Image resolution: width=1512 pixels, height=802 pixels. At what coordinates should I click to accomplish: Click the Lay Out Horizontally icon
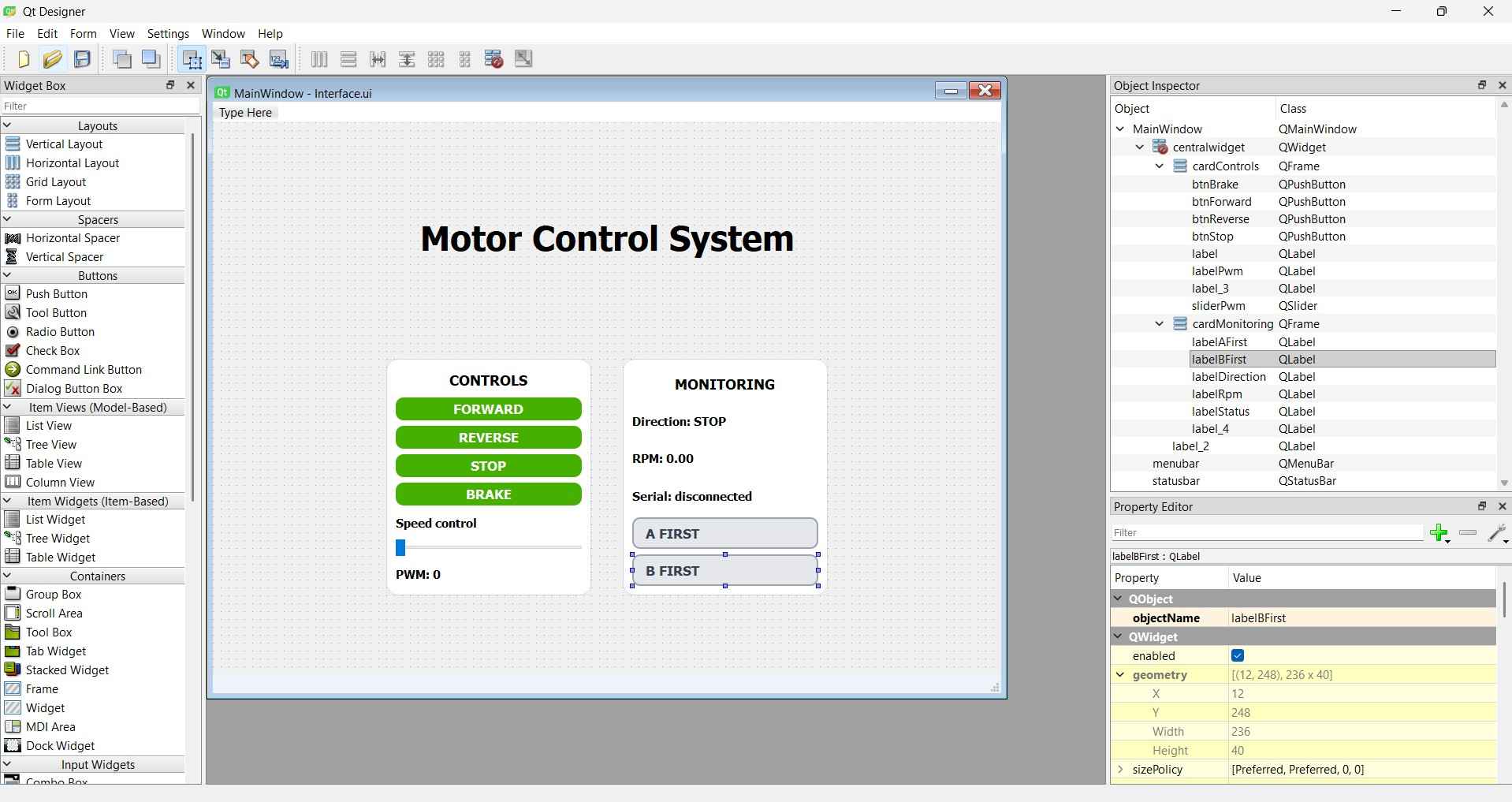tap(319, 59)
